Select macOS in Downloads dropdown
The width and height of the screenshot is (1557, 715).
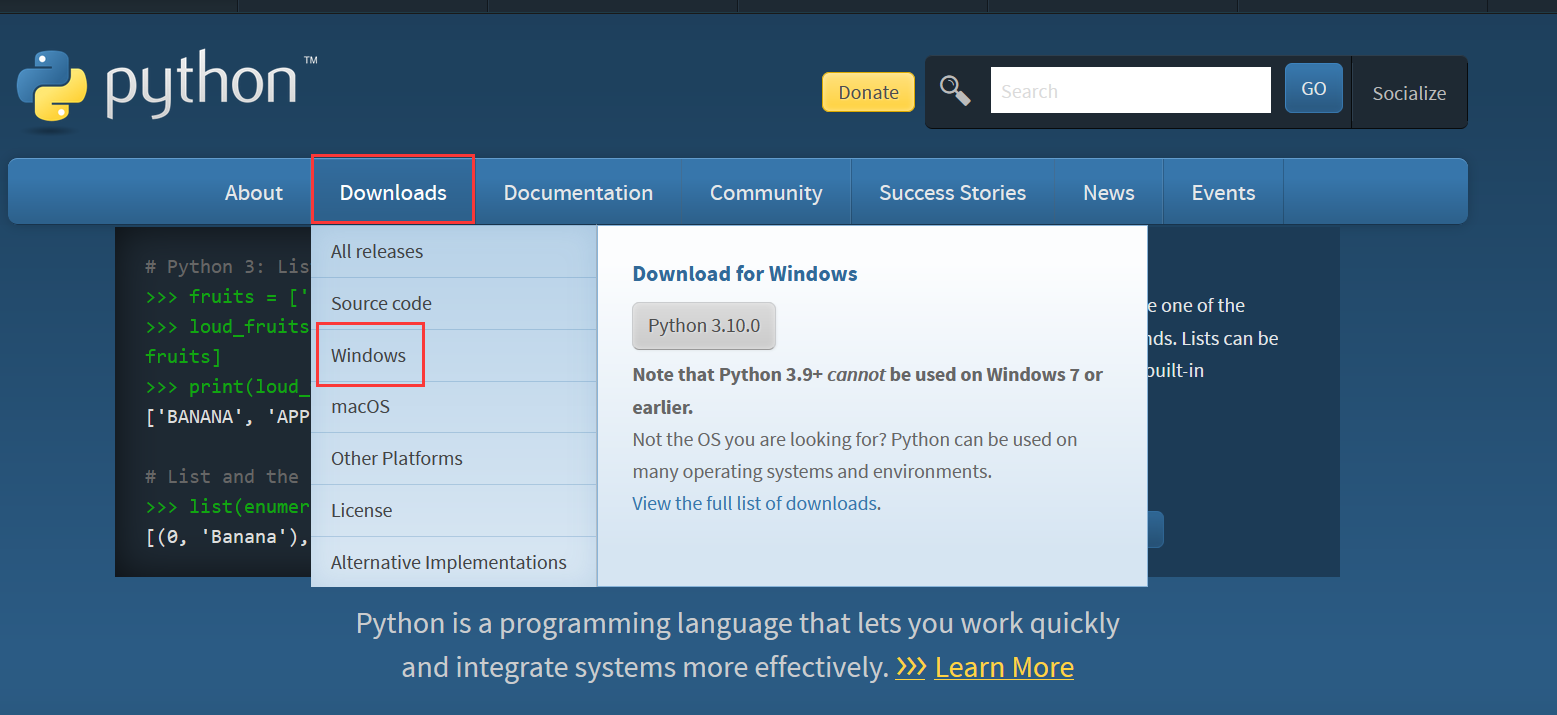pos(454,407)
